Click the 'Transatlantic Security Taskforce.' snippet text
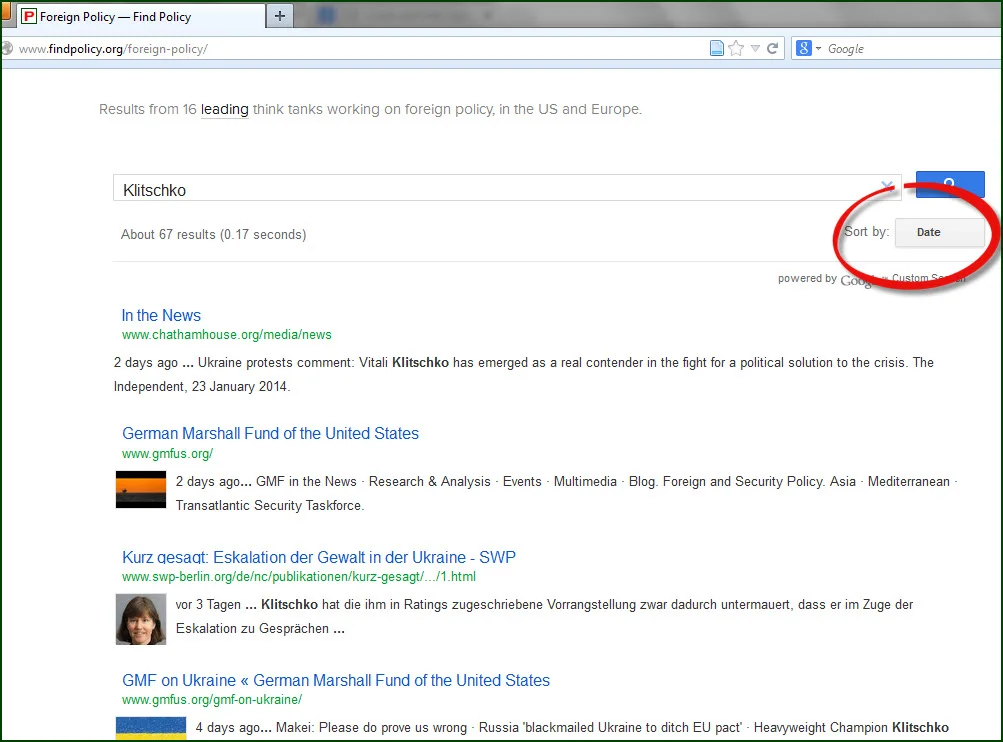Viewport: 1003px width, 742px height. click(x=270, y=505)
